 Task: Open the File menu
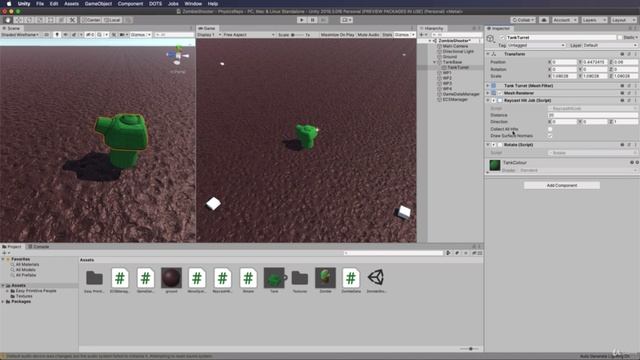[x=40, y=4]
